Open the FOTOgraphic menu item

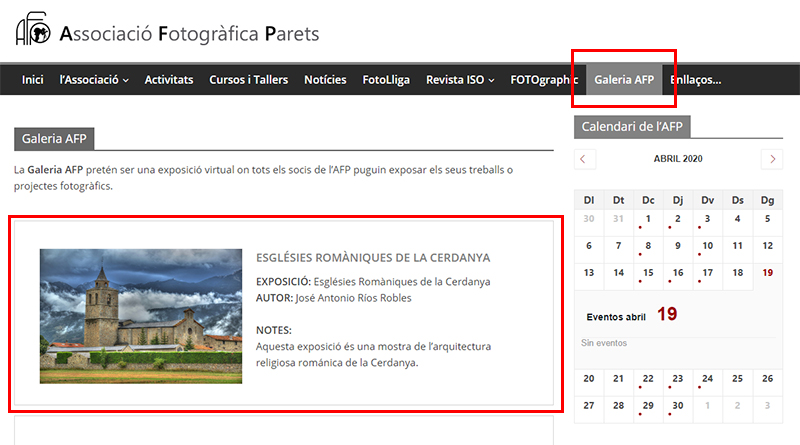[544, 80]
